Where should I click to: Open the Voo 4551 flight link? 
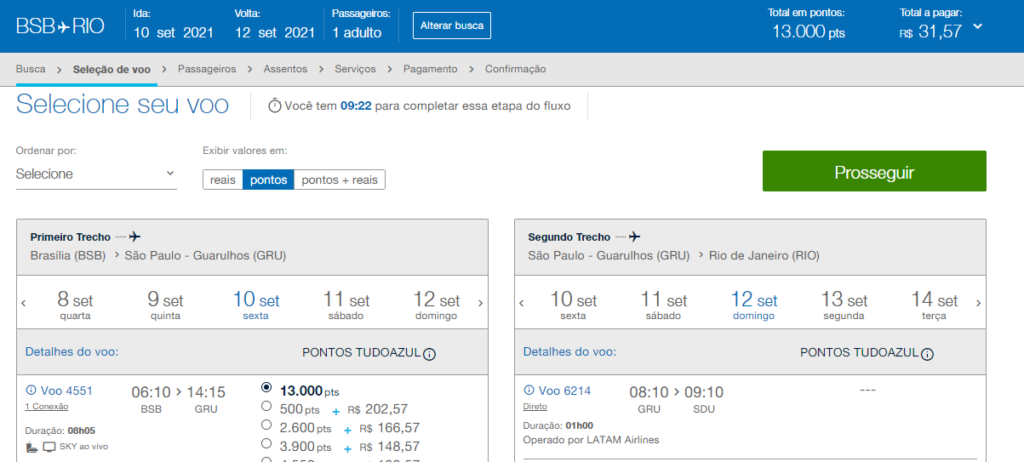pos(67,391)
